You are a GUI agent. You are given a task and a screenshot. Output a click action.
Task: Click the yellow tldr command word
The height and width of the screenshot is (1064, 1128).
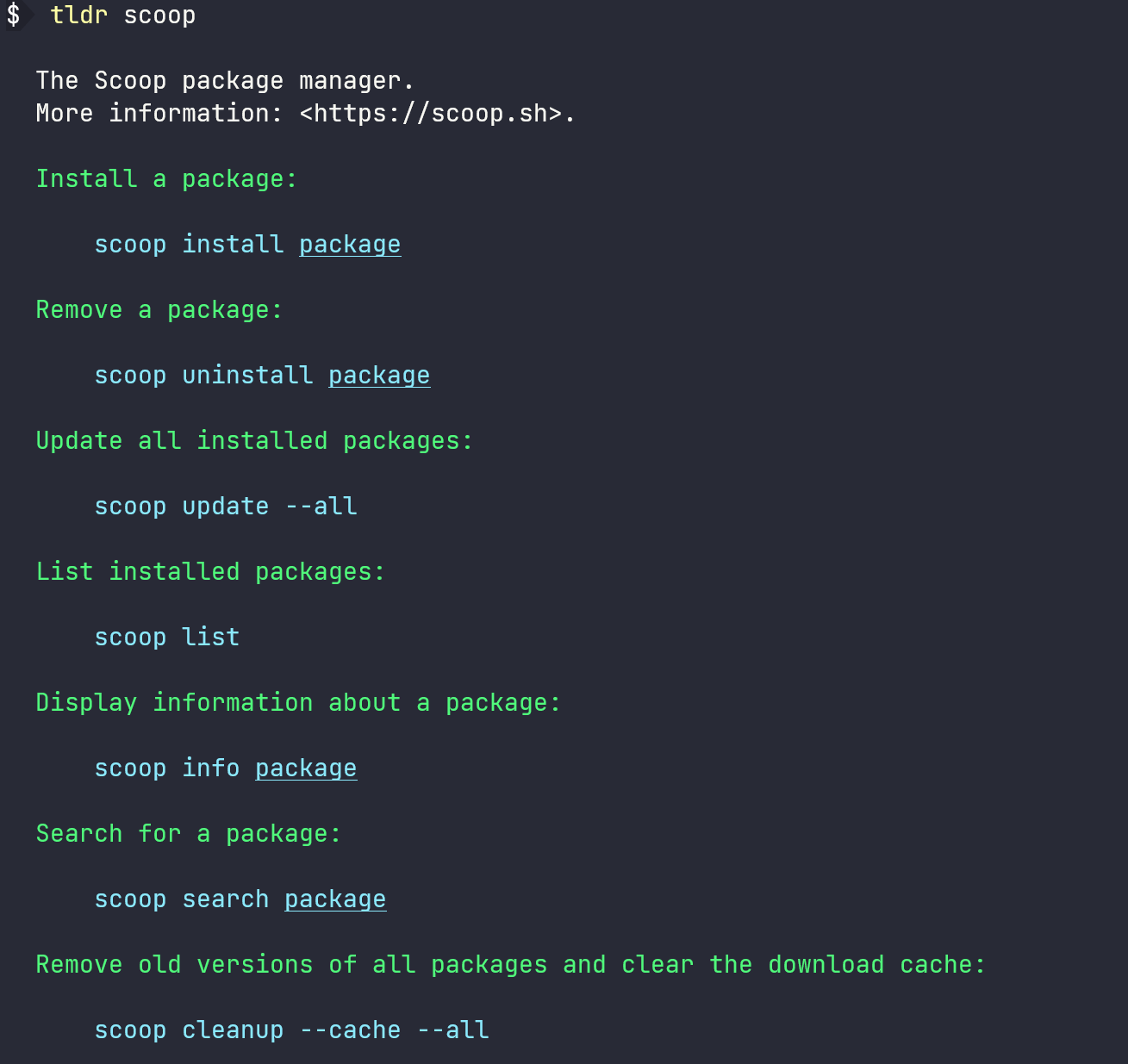click(x=78, y=15)
